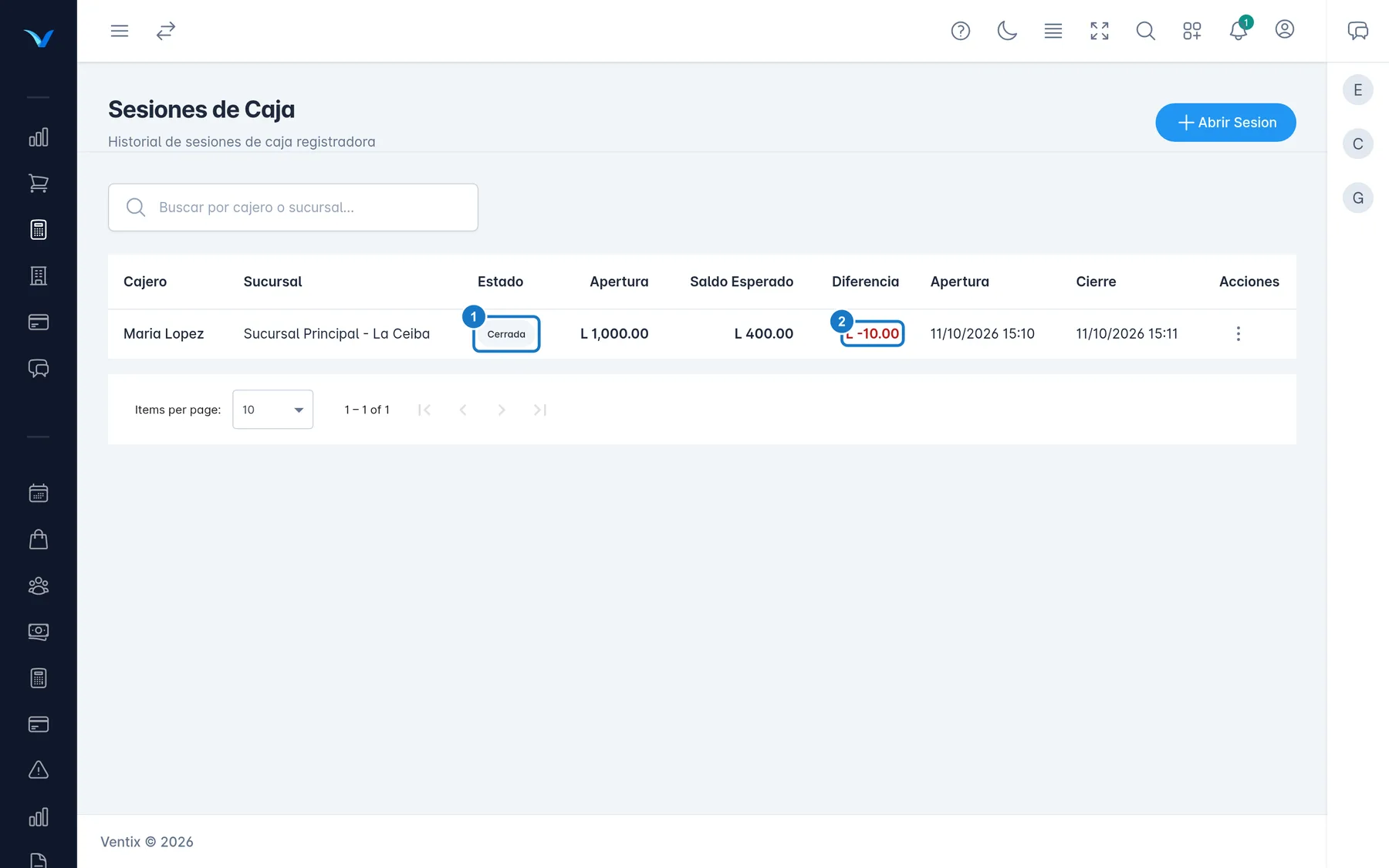Screen dimensions: 1389x868
Task: Open the warning triangle sidebar icon
Action: click(x=39, y=770)
